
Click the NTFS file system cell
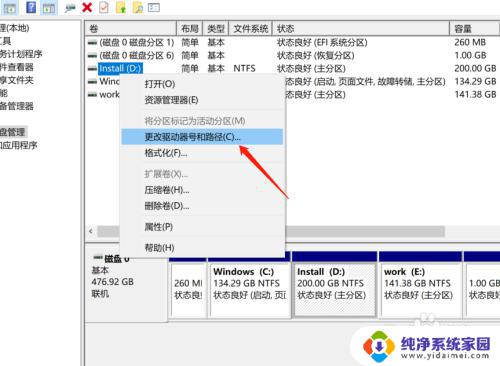tap(244, 68)
